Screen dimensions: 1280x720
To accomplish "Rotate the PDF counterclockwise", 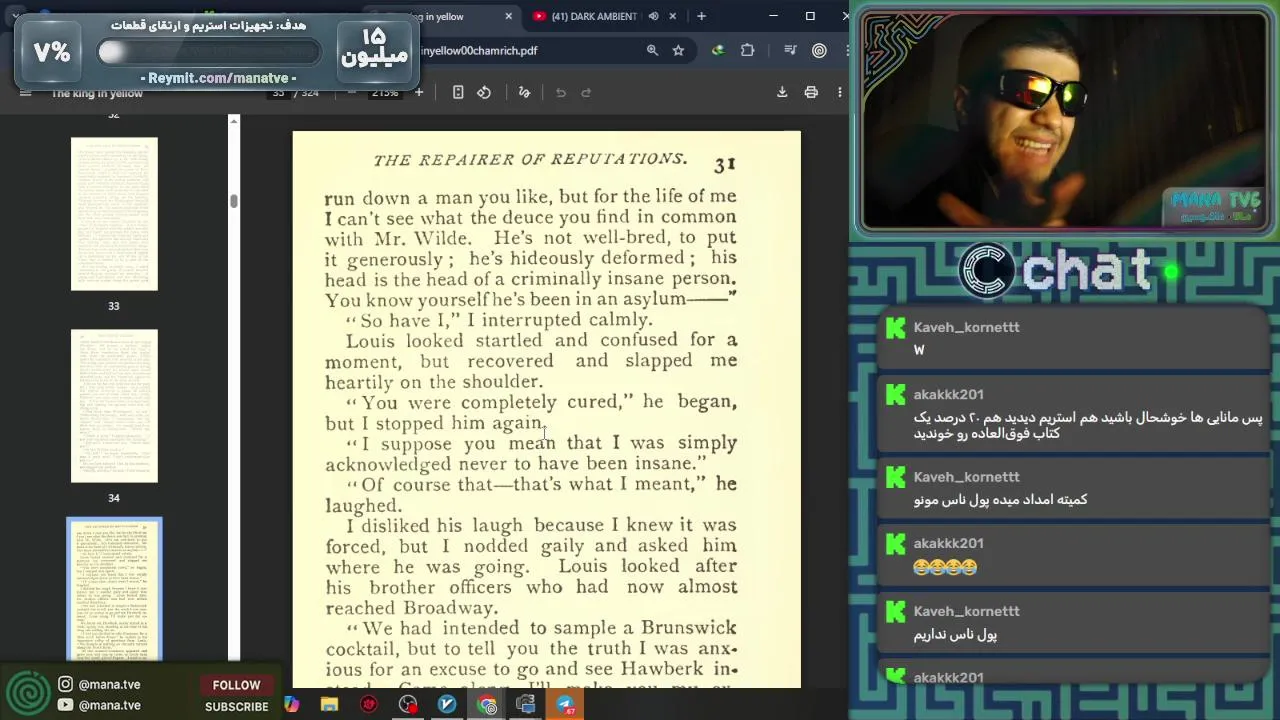I will tap(484, 92).
